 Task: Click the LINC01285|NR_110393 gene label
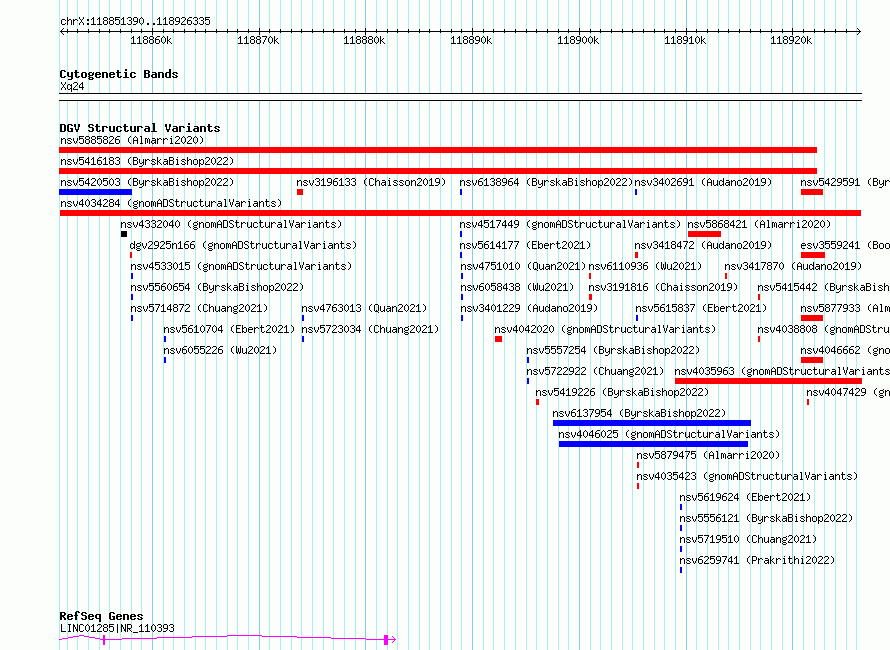pos(117,628)
